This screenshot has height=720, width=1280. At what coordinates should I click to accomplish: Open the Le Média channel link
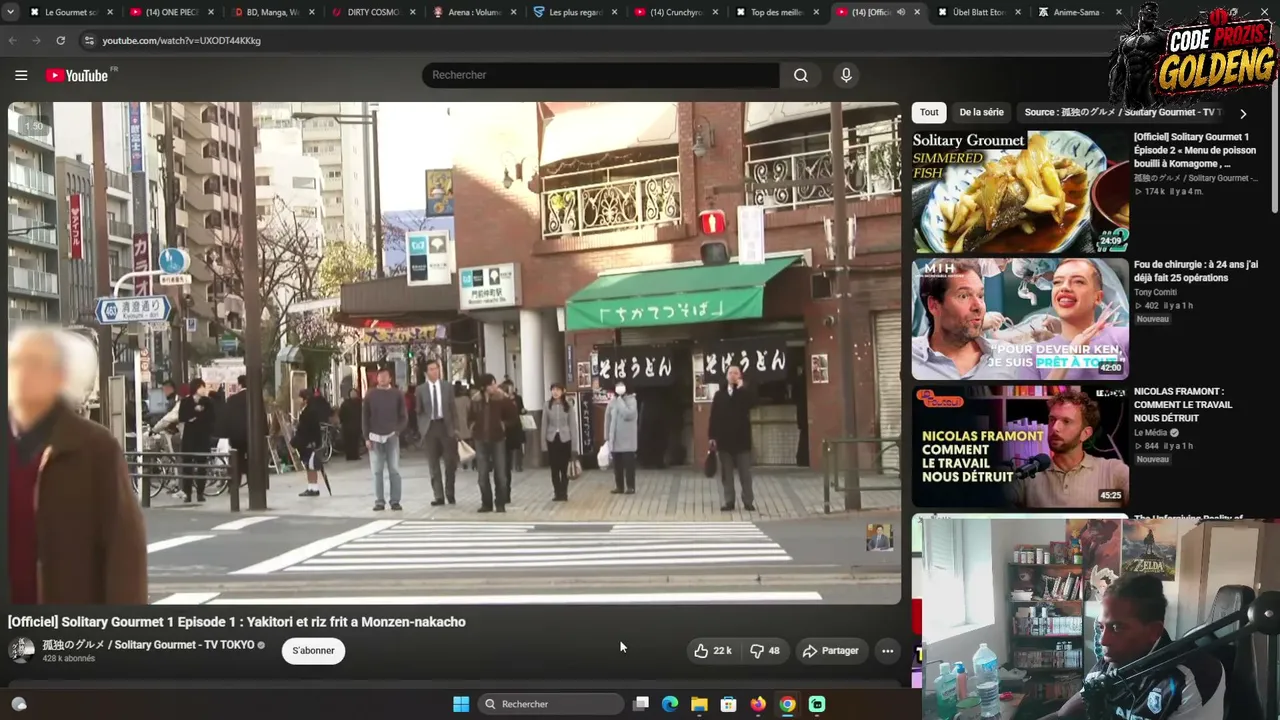[x=1152, y=432]
